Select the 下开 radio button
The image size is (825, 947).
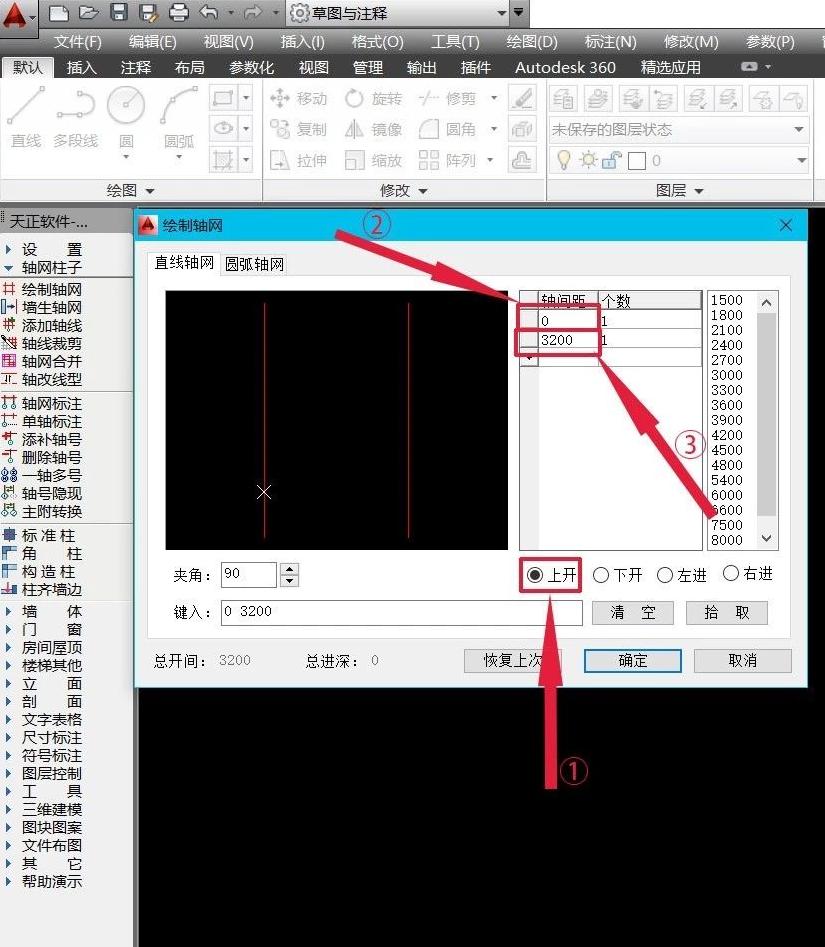(x=602, y=574)
